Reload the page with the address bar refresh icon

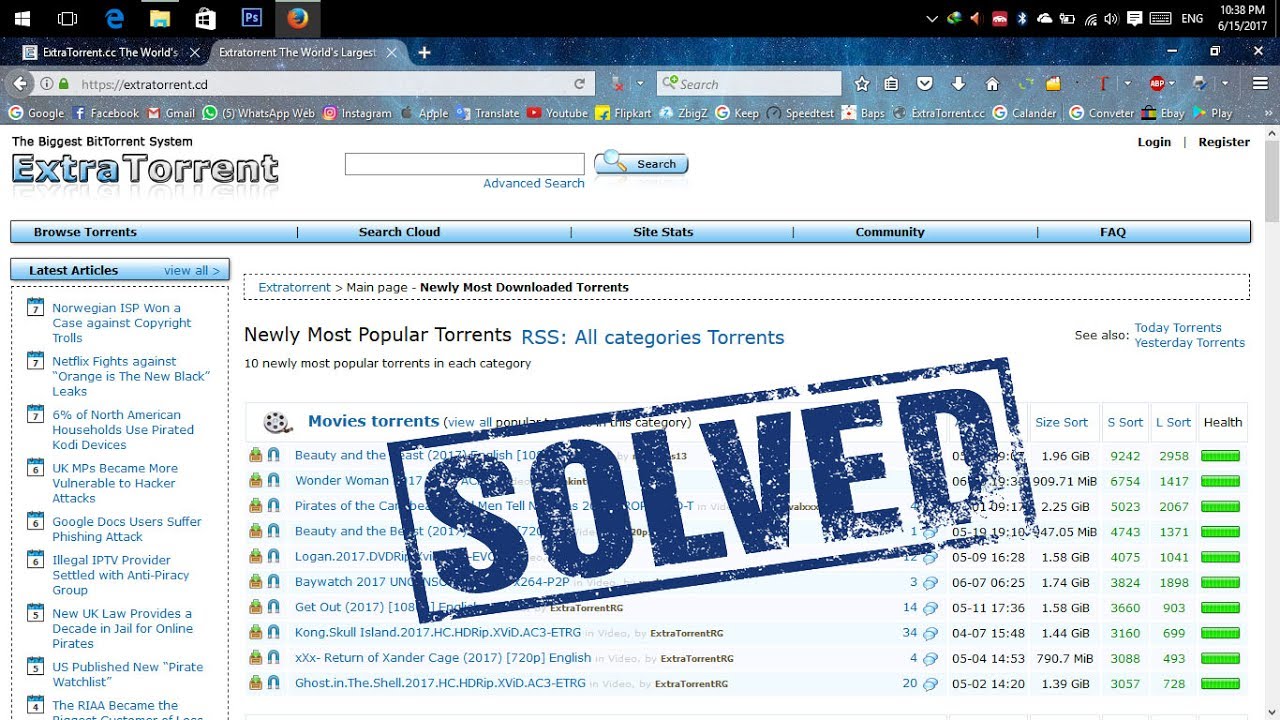point(579,84)
